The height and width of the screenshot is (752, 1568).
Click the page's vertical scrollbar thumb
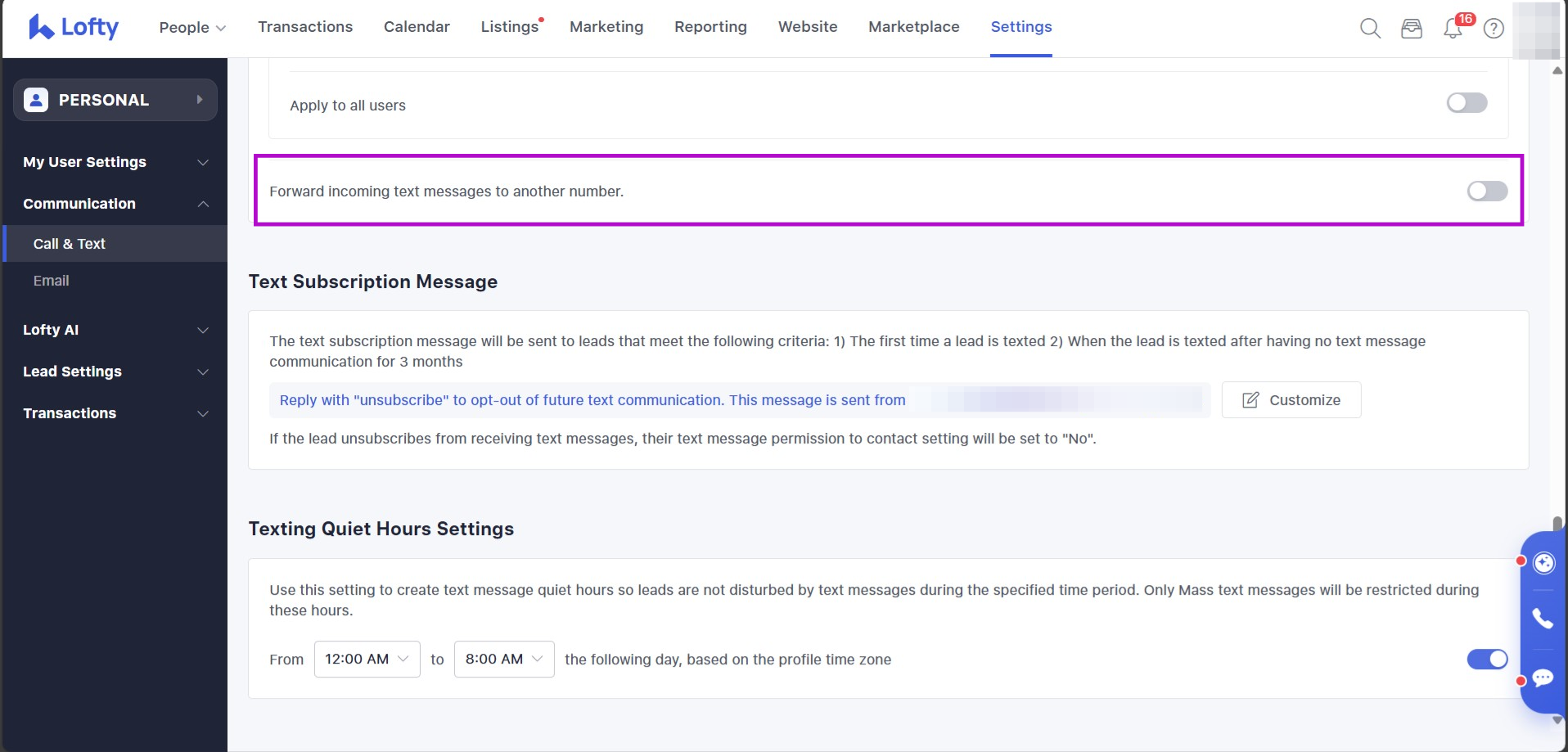pos(1557,524)
